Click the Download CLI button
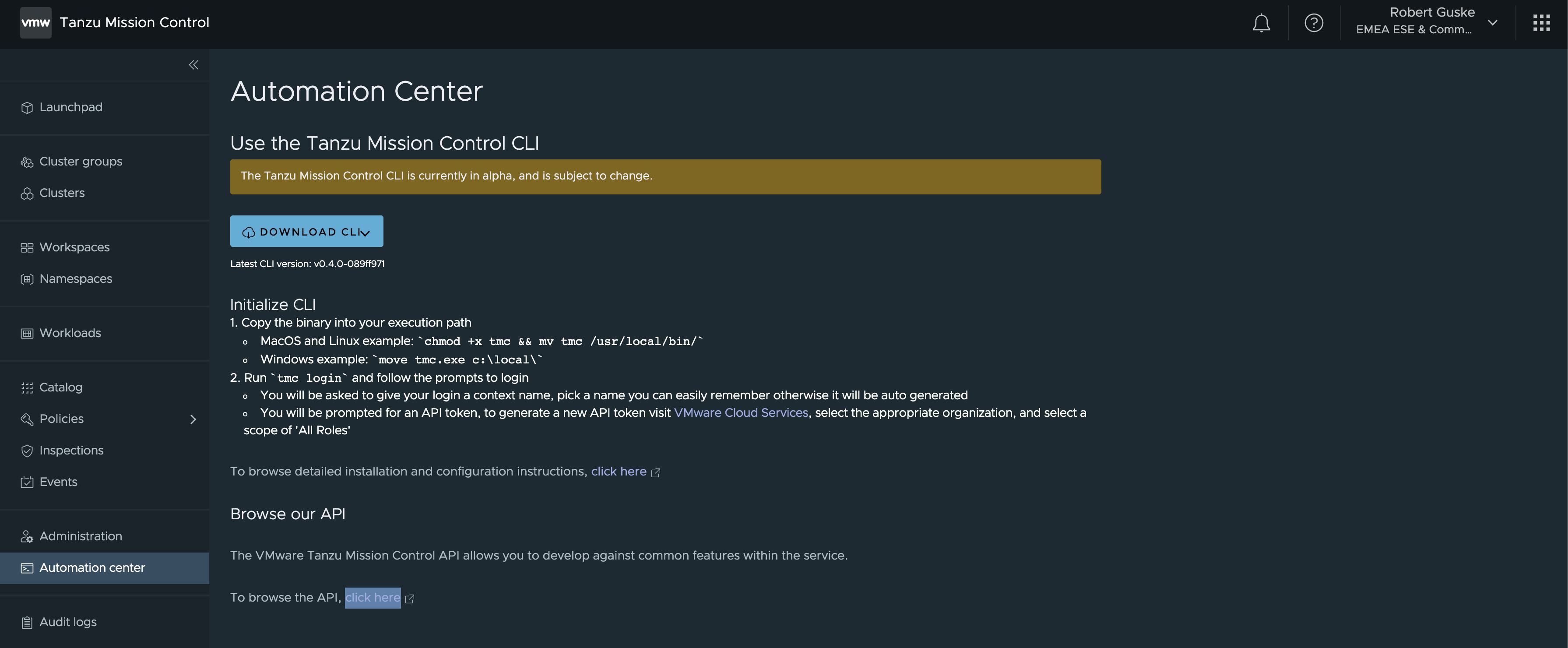Image resolution: width=1568 pixels, height=648 pixels. coord(307,231)
